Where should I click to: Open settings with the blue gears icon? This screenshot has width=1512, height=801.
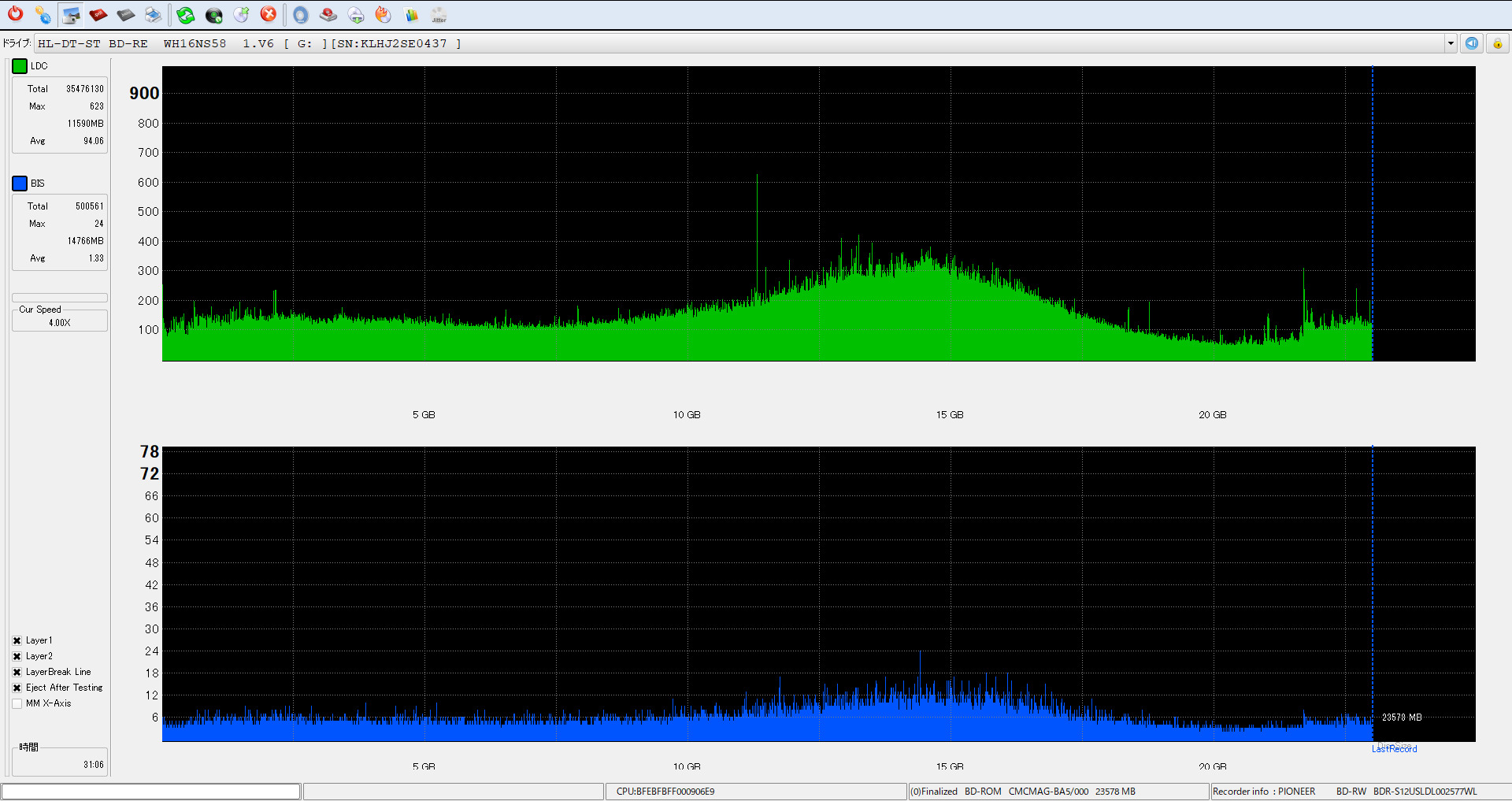[x=43, y=15]
